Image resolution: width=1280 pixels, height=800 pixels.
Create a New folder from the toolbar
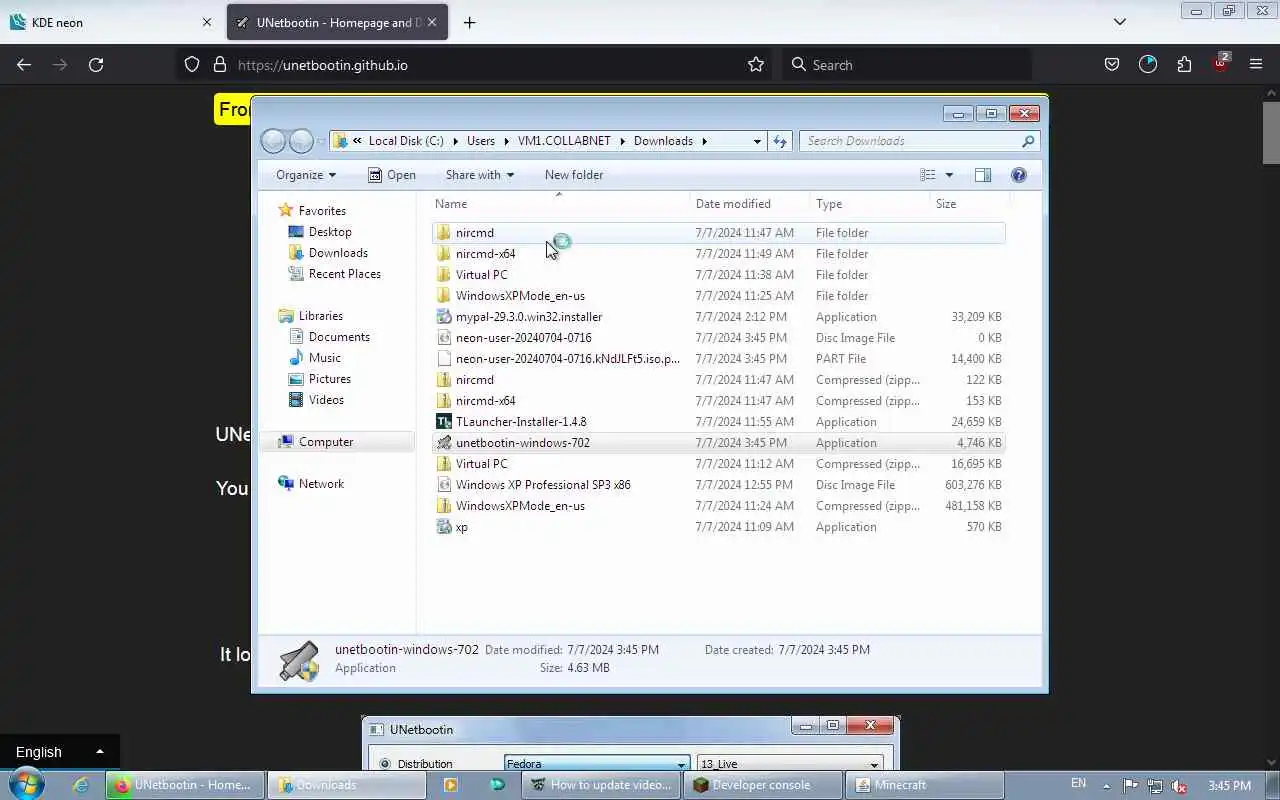[x=574, y=175]
